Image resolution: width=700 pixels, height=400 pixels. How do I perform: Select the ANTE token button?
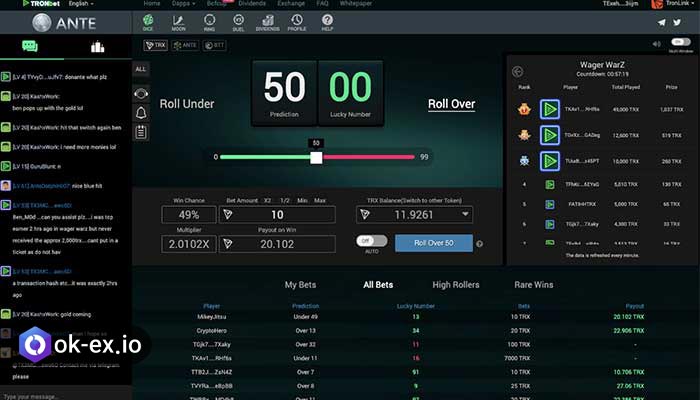click(185, 45)
